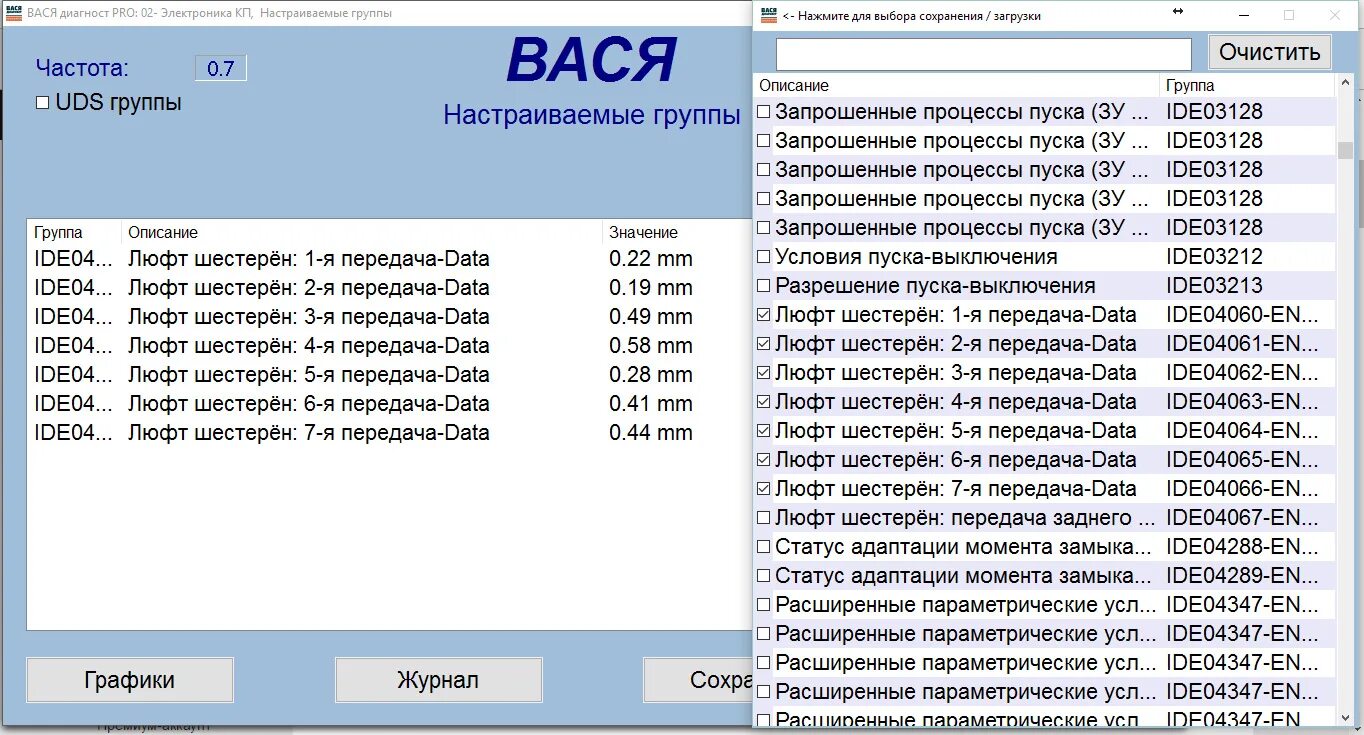1364x735 pixels.
Task: Open the Журнал button
Action: 438,680
